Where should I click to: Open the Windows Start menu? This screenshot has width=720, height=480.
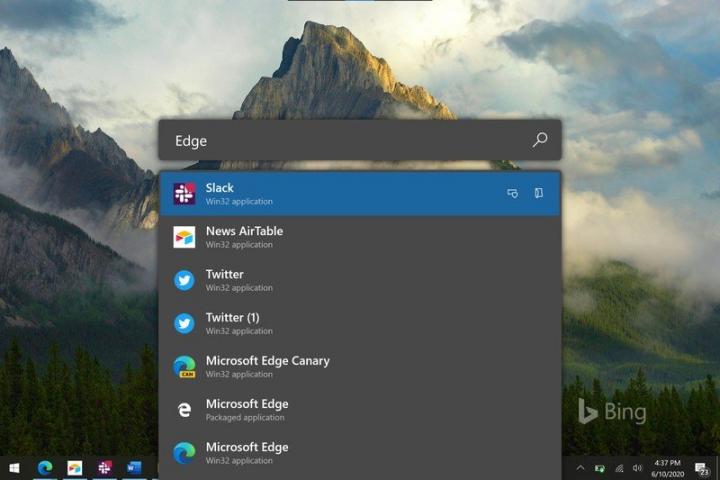pos(14,468)
